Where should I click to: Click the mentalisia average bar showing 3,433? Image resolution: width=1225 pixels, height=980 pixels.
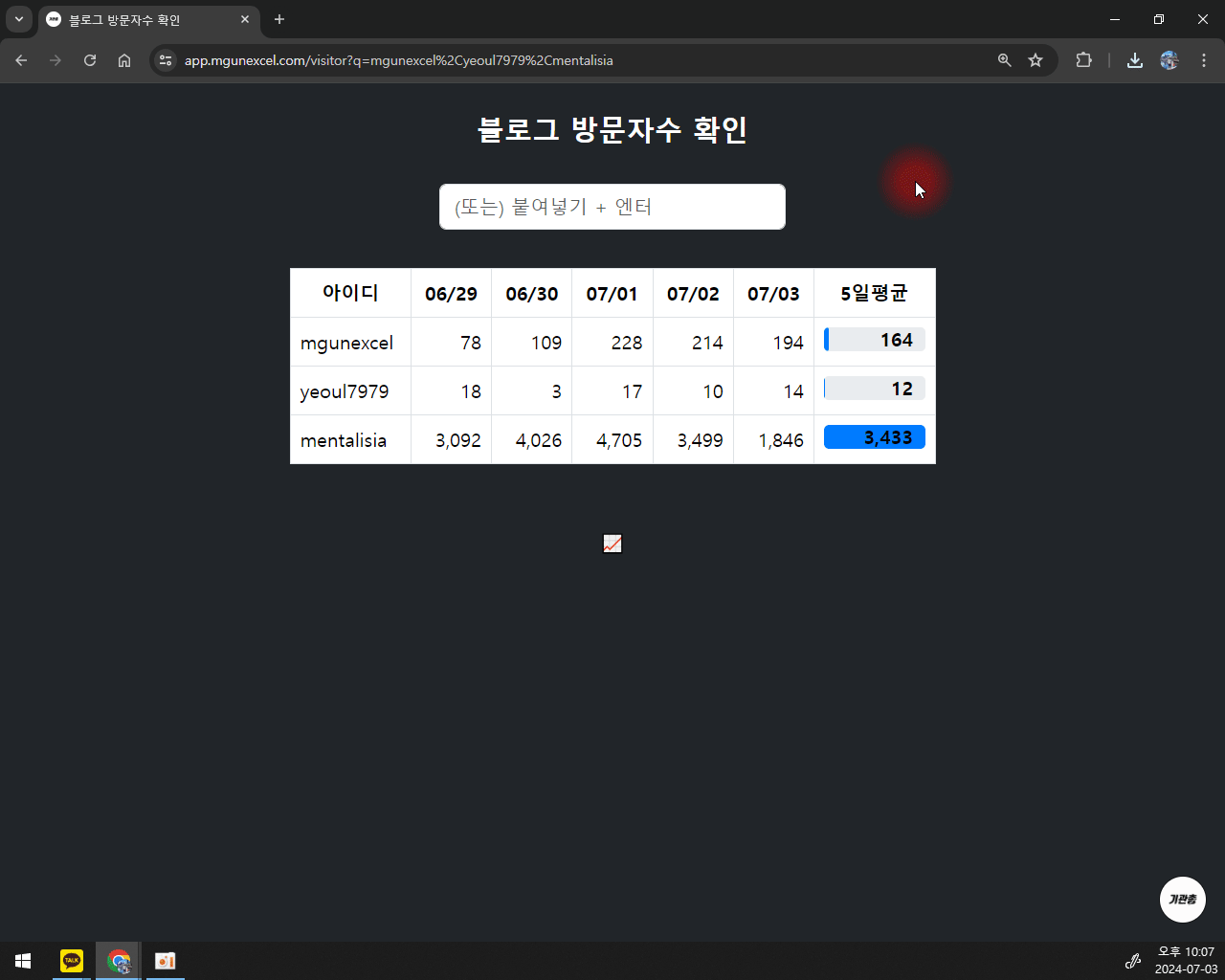click(875, 437)
